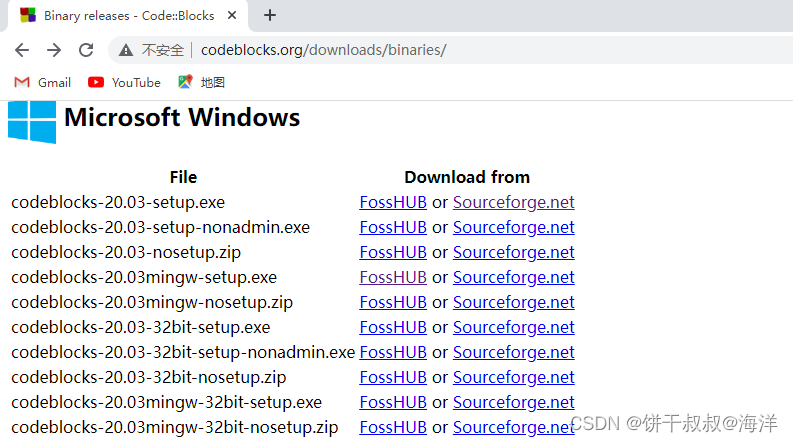The height and width of the screenshot is (442, 793).
Task: Click the not-secure warning icon
Action: tap(126, 50)
